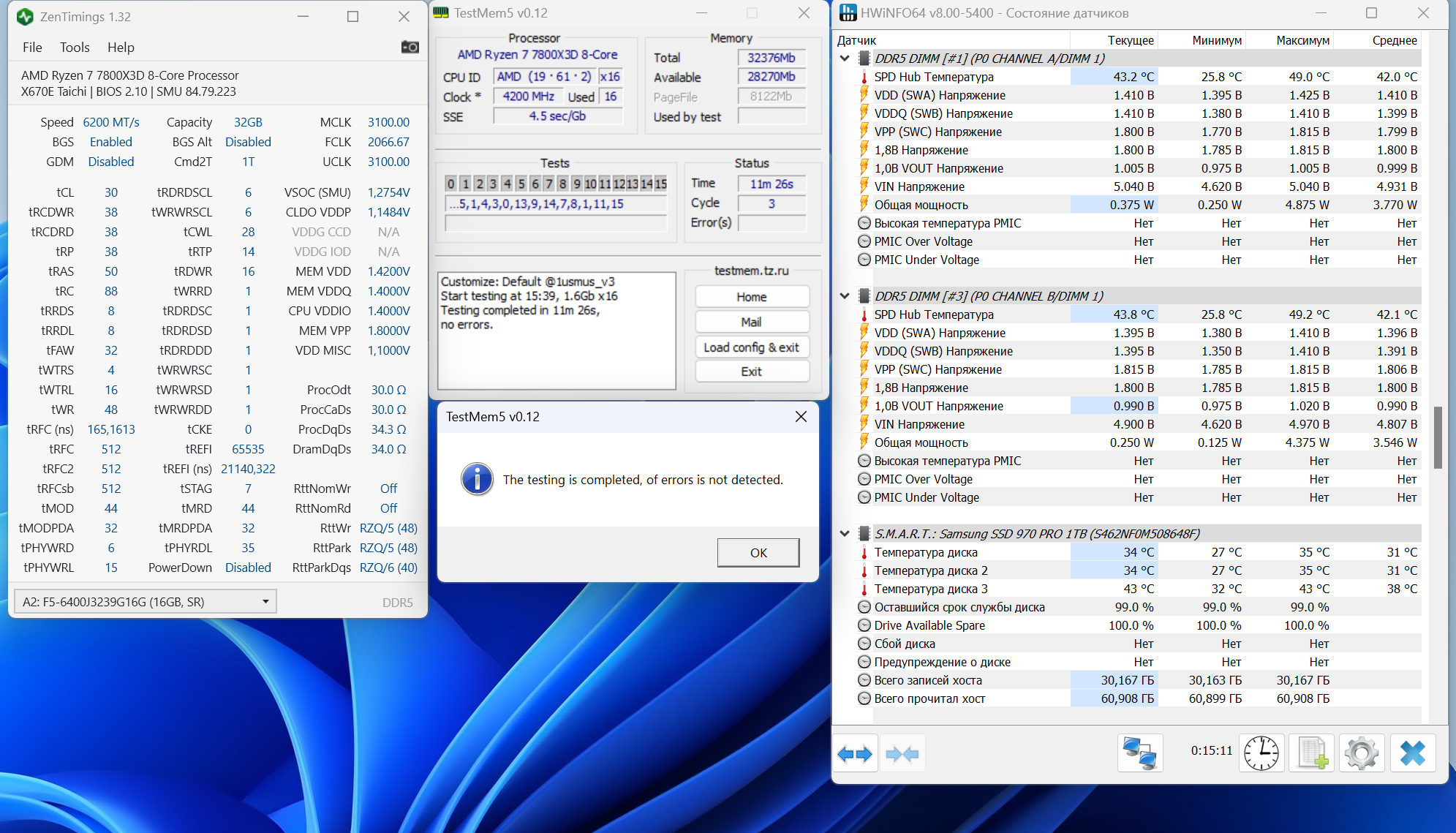1456x833 pixels.
Task: Click Load config & exit button
Action: coord(751,347)
